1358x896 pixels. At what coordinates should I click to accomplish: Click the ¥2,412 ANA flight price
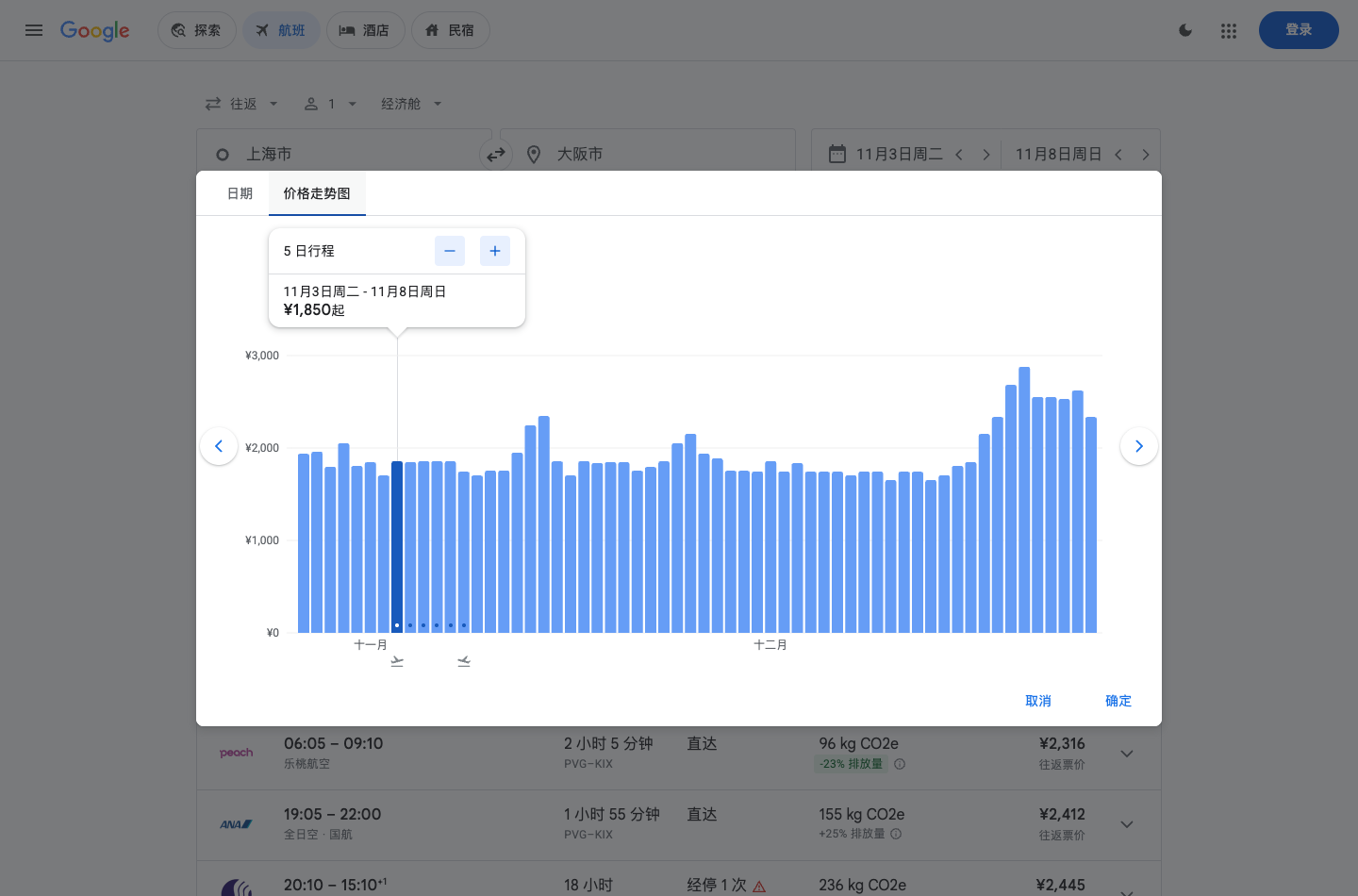(1062, 814)
